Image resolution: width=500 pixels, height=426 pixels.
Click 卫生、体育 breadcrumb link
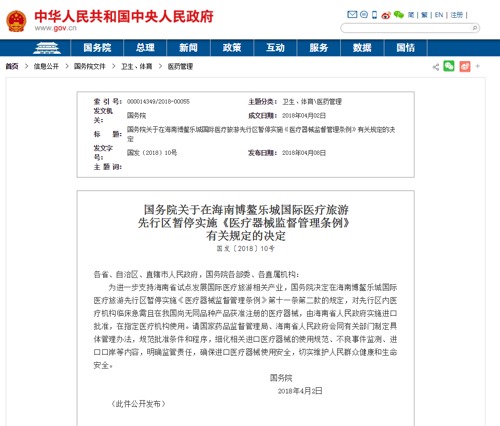click(x=136, y=67)
